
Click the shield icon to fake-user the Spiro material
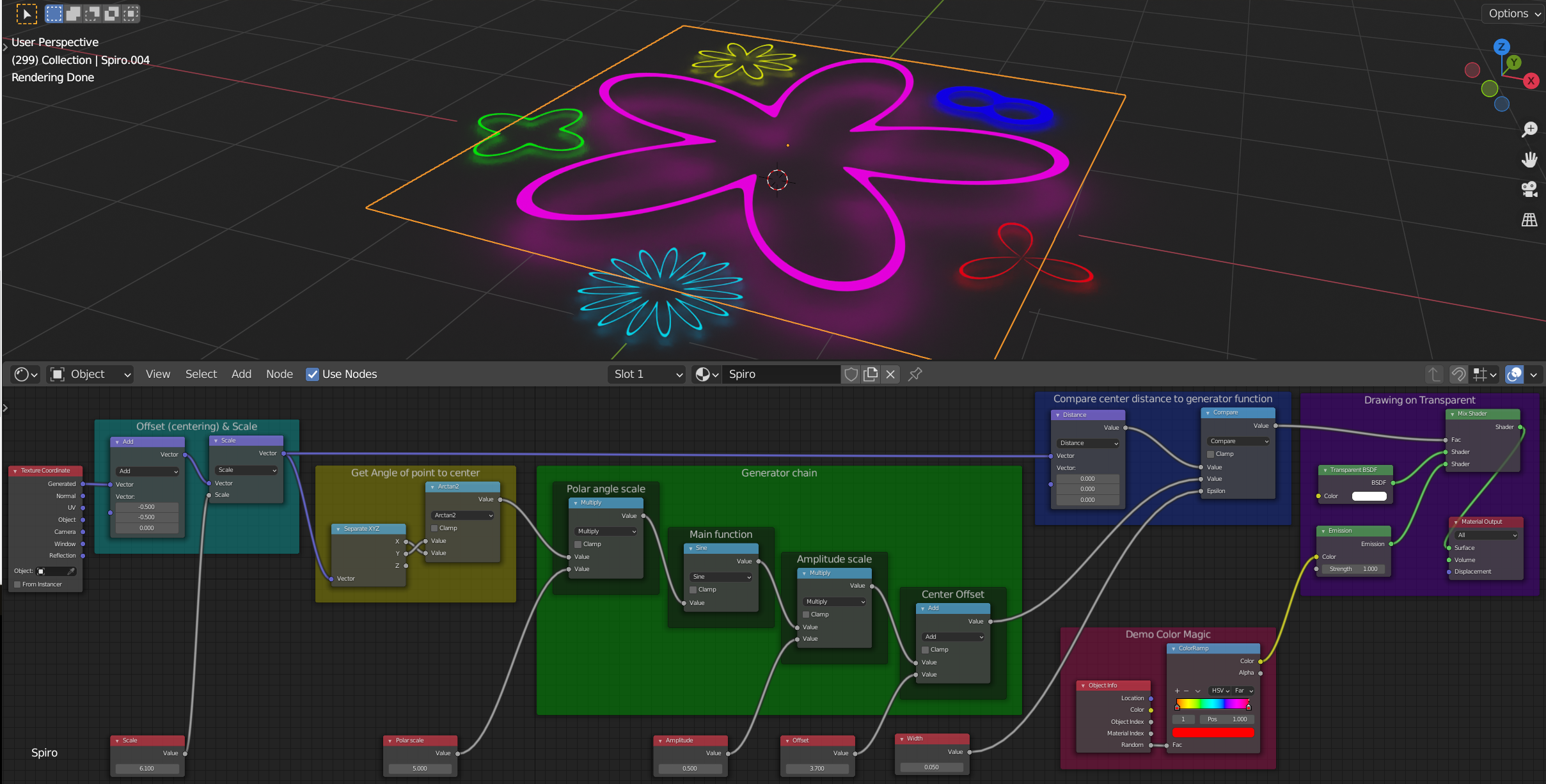(851, 374)
